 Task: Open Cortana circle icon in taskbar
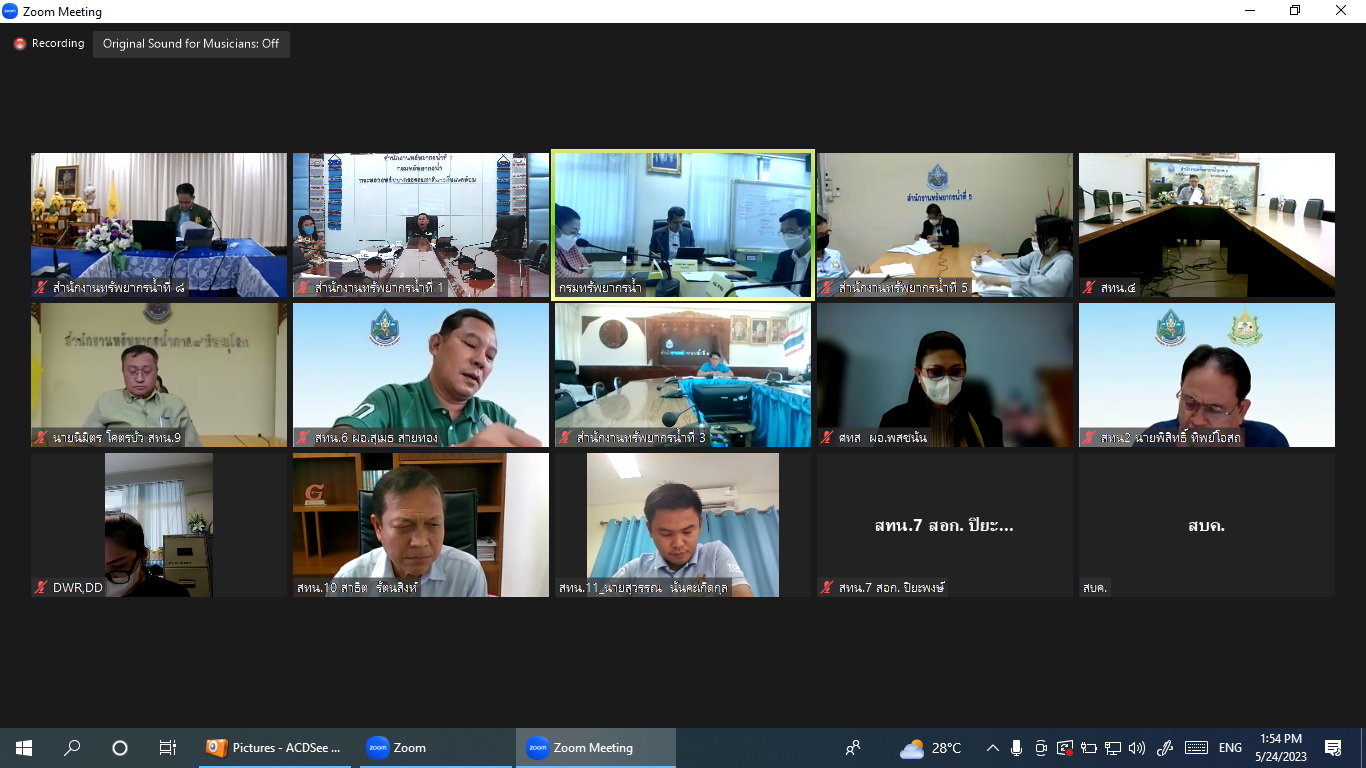pos(120,748)
